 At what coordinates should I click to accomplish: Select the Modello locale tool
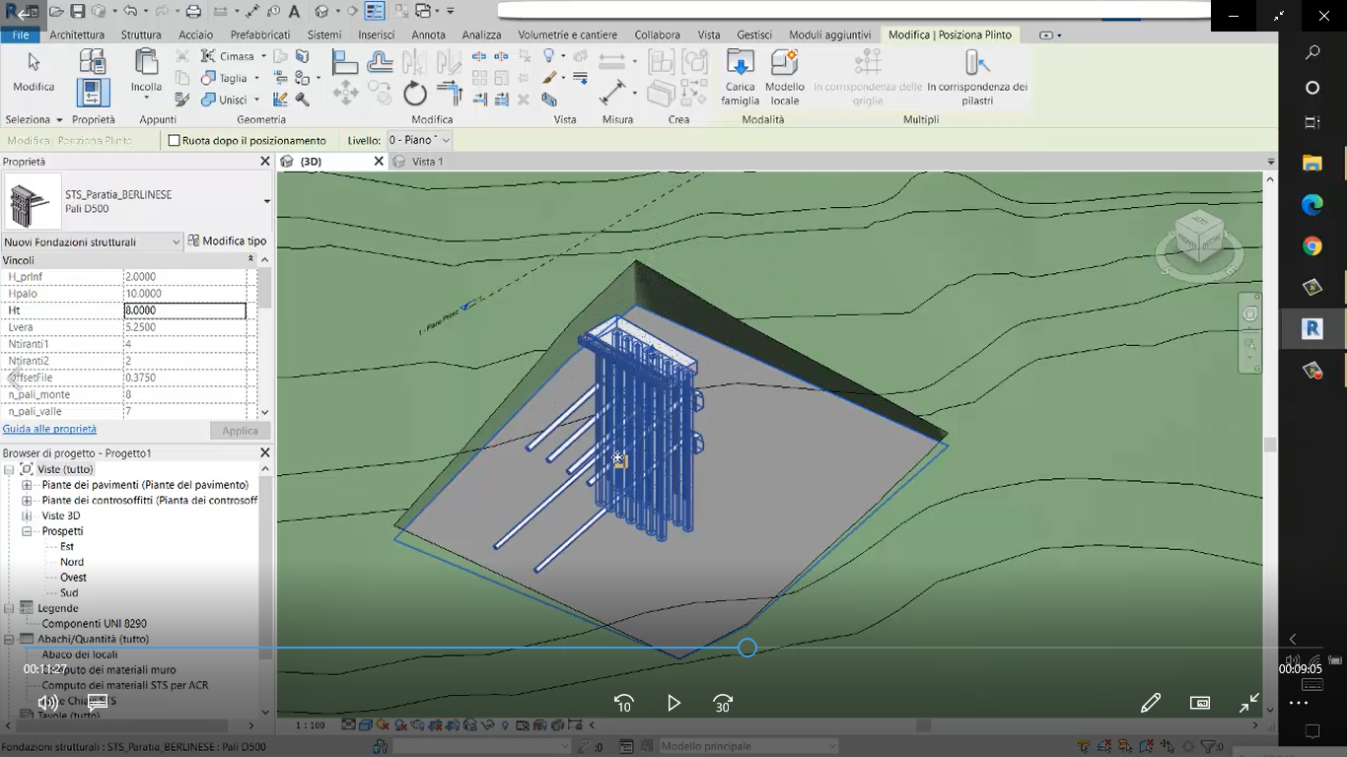tap(785, 64)
